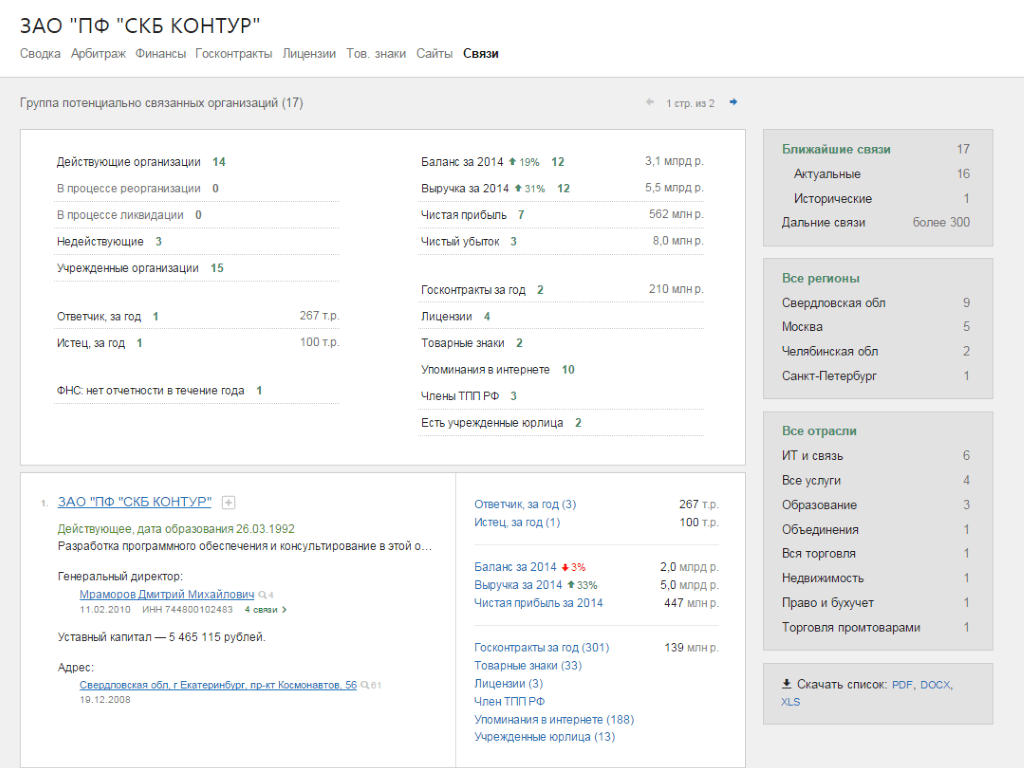1024x768 pixels.
Task: Open the Сводка tab
Action: (40, 54)
